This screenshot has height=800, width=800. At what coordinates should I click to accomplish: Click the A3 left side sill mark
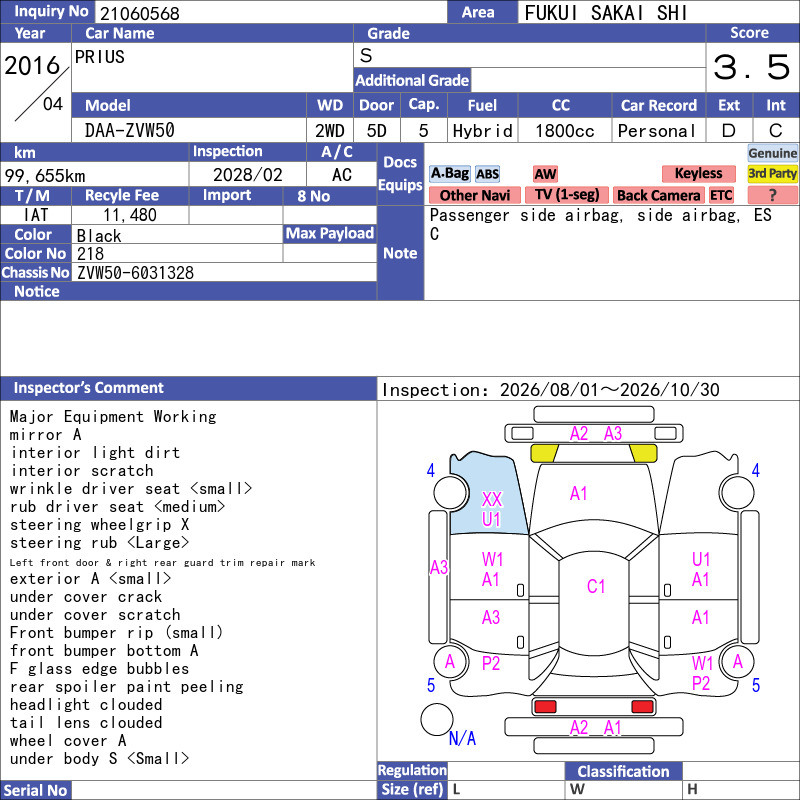[439, 567]
